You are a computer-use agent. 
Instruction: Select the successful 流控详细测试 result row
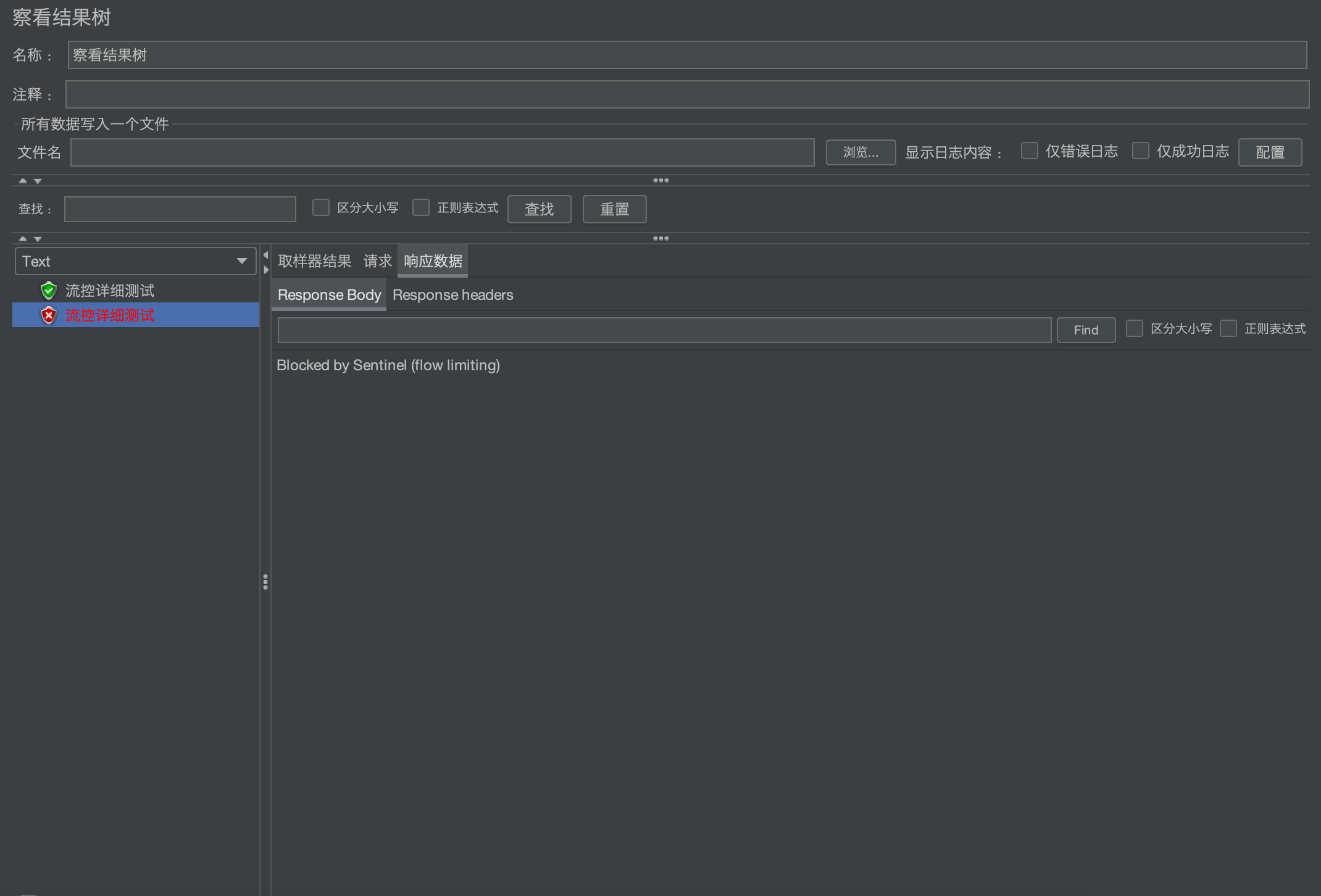point(136,290)
